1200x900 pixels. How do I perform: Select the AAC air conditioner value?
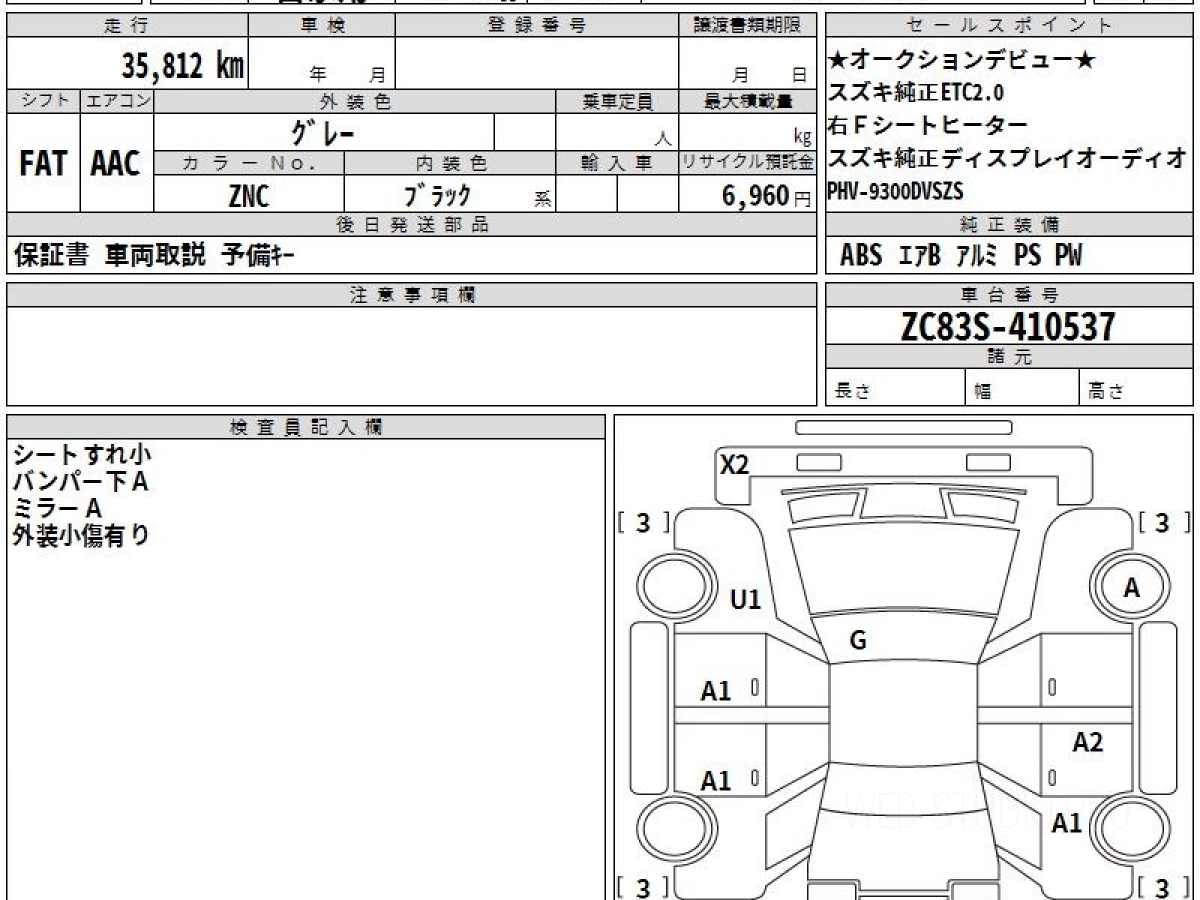point(116,164)
